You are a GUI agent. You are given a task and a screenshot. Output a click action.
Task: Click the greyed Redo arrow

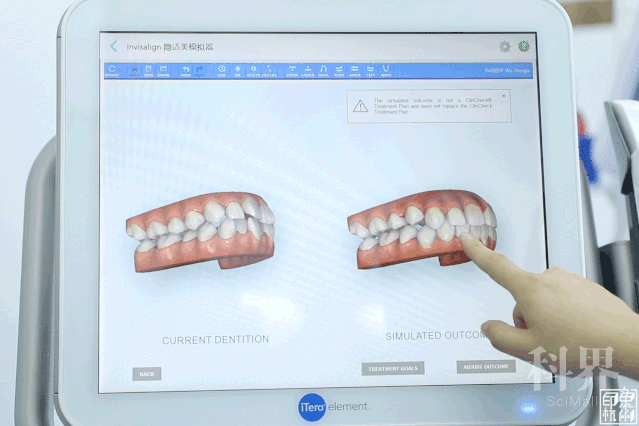point(199,71)
